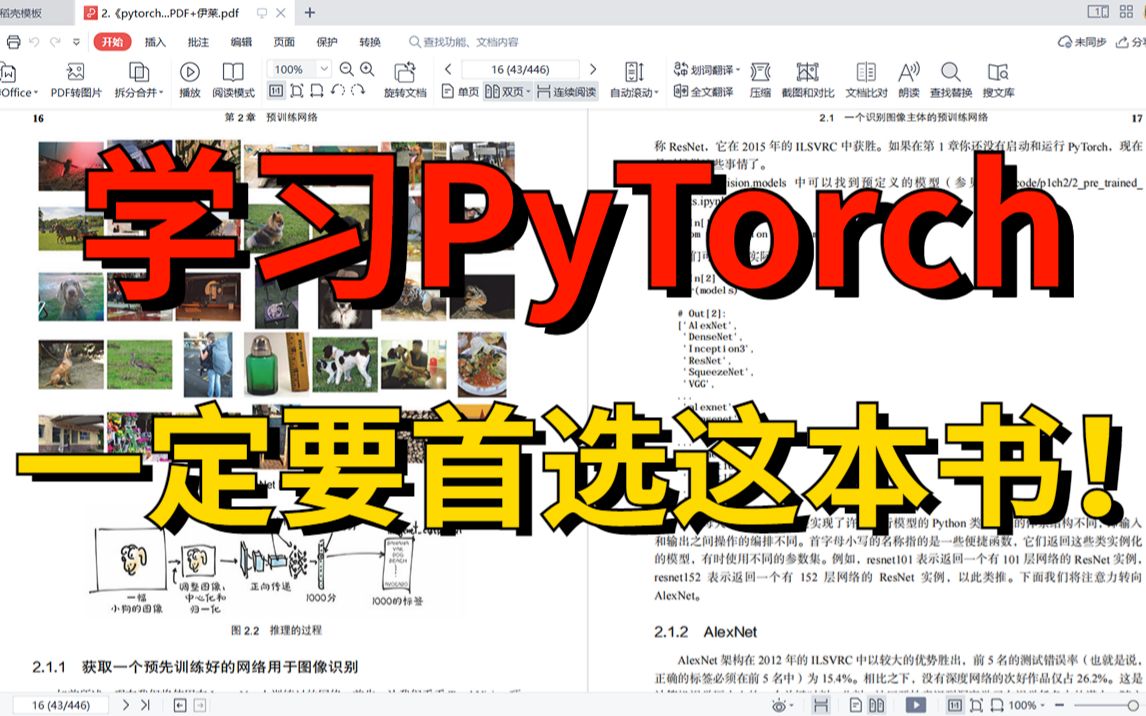
Task: Click the fit width icon
Action: (x=316, y=91)
